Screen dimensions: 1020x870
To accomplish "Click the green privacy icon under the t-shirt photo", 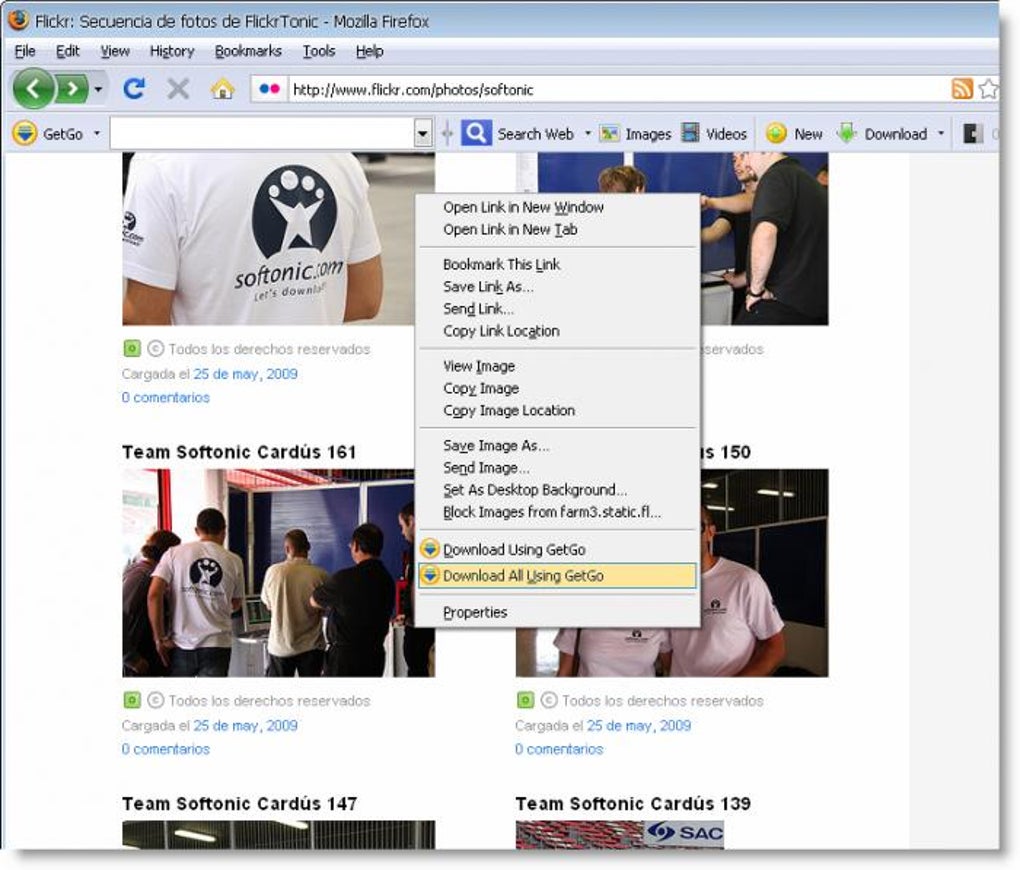I will [x=132, y=349].
